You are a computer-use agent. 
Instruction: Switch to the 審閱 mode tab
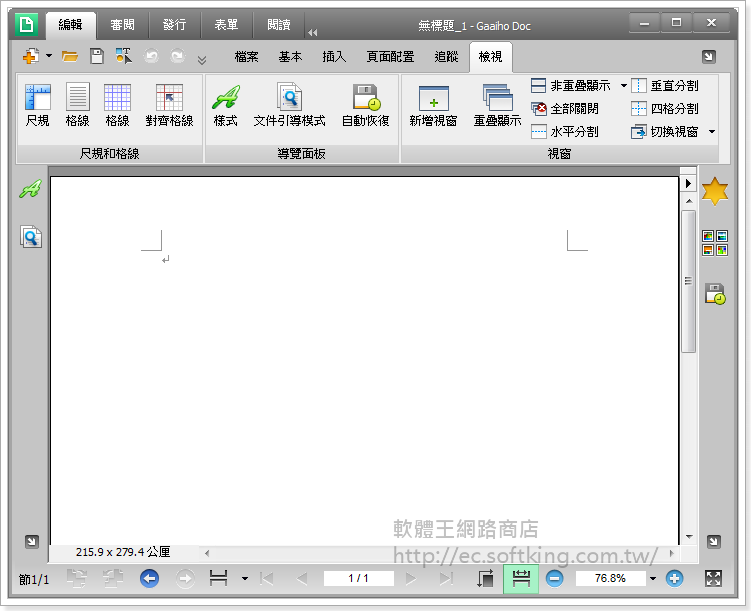pos(123,25)
